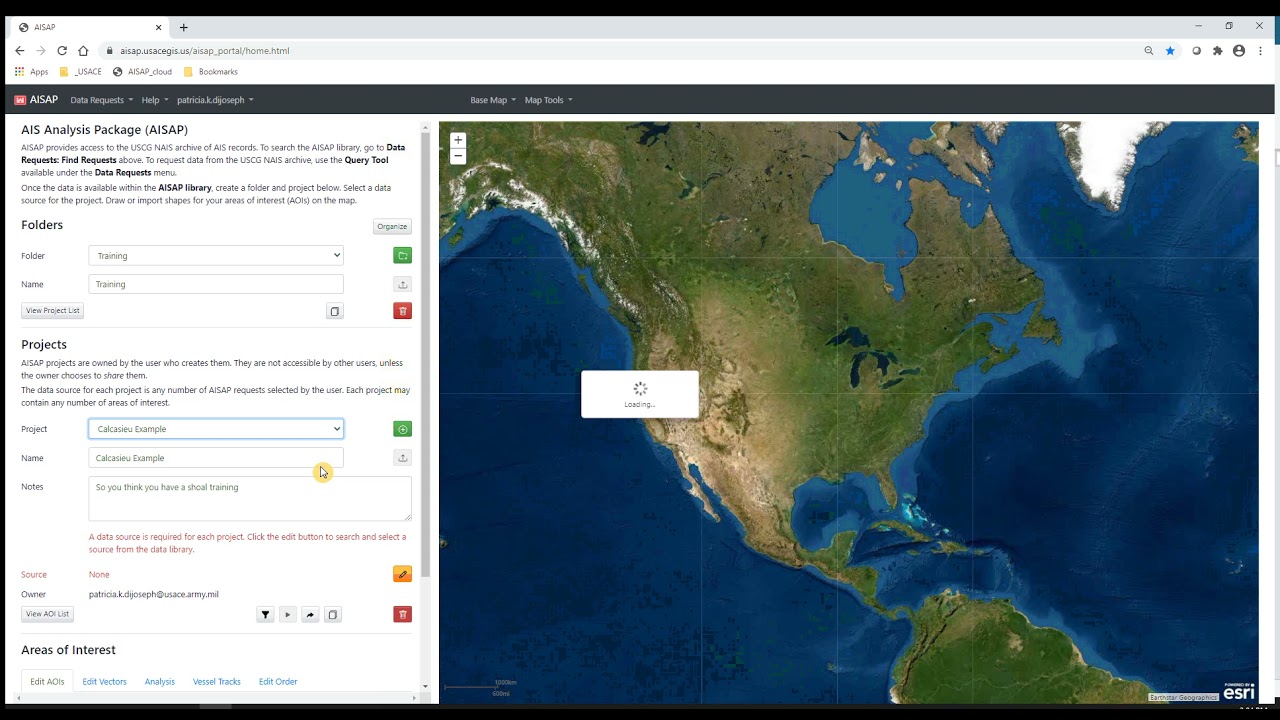Open the Apps shortcut in bookmarks bar
Viewport: 1280px width, 720px height.
[x=31, y=72]
